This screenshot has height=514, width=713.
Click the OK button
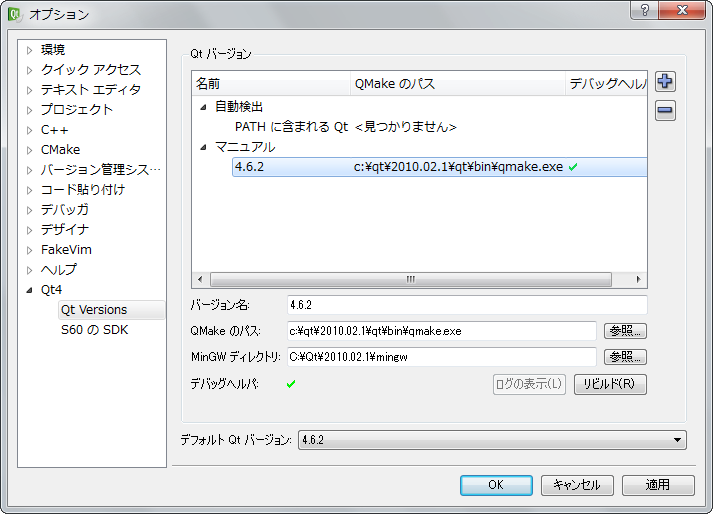tap(496, 485)
